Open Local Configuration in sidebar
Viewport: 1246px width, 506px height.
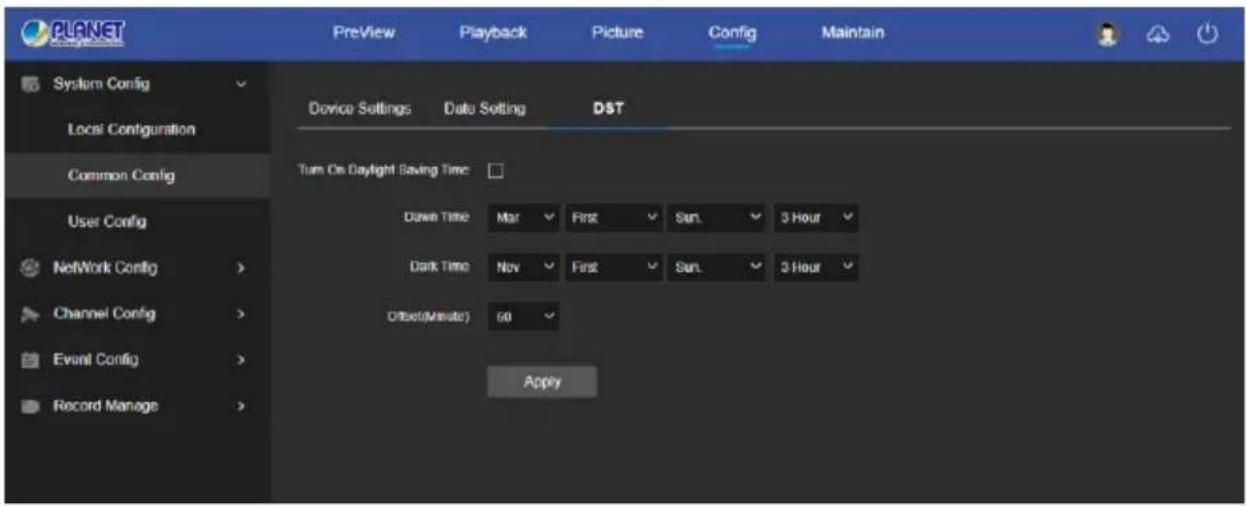coord(131,130)
